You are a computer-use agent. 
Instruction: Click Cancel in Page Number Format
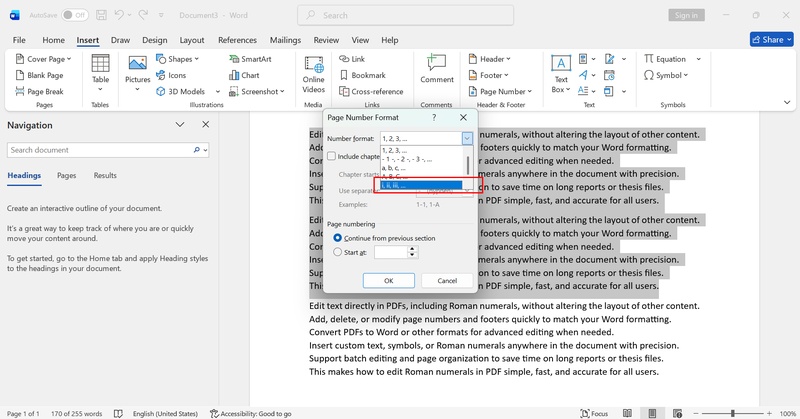click(447, 280)
